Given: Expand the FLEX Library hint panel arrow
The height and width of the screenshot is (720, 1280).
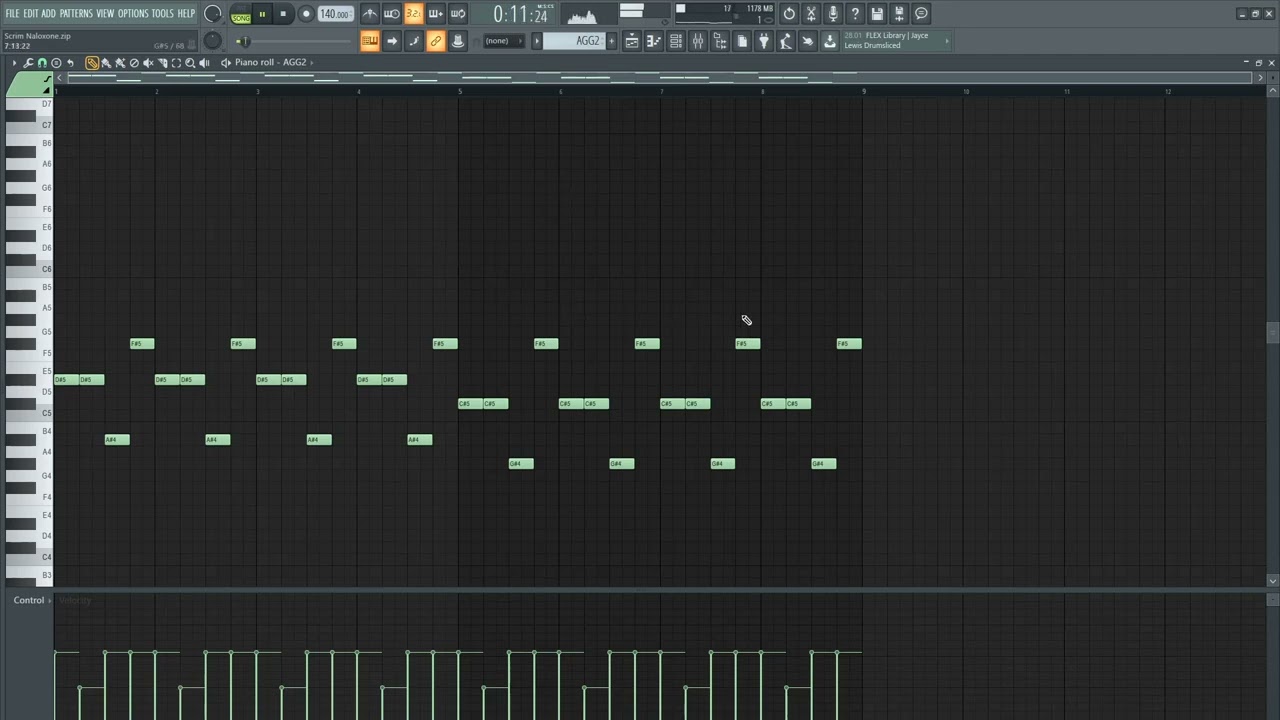Looking at the screenshot, I should click(x=947, y=41).
